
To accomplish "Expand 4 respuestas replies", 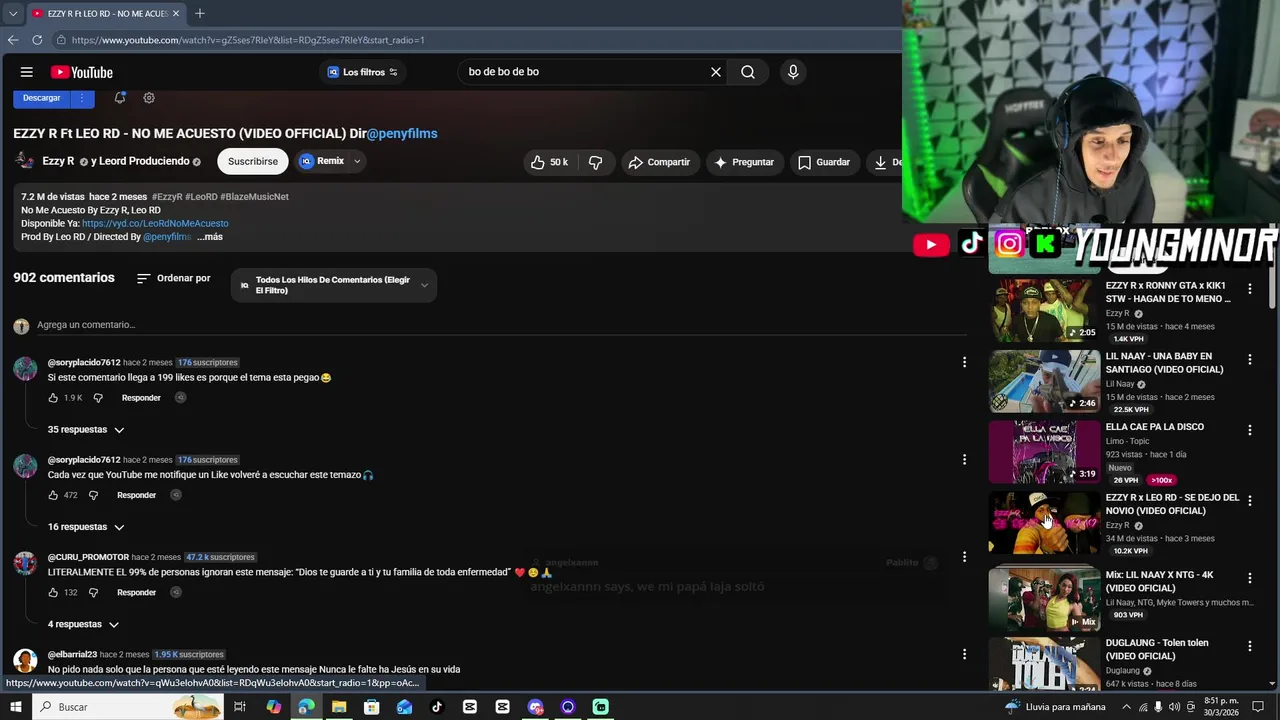I will [84, 624].
